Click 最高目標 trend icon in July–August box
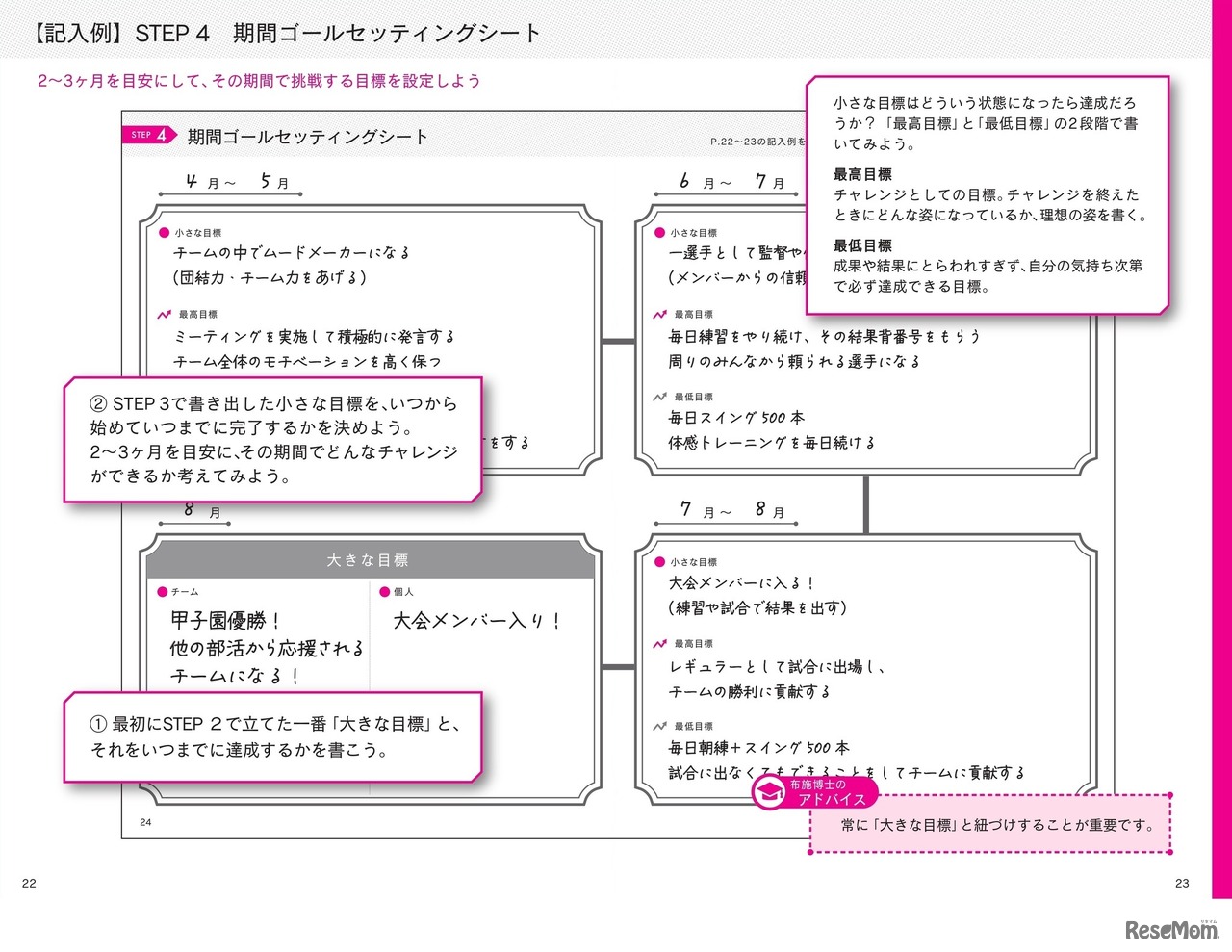This screenshot has width=1232, height=952. (x=659, y=644)
